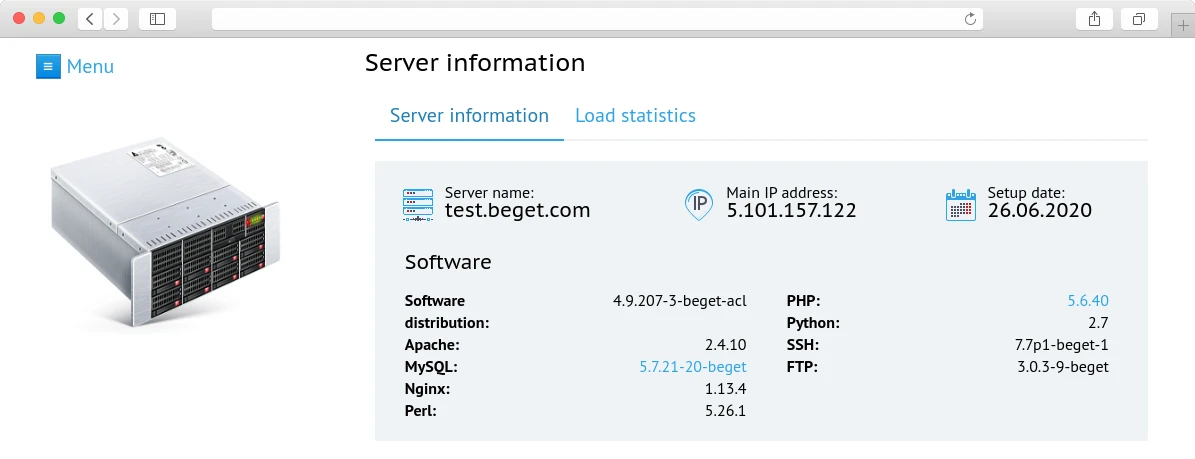Click the 4.9.207-3-beget-acl value

click(680, 300)
